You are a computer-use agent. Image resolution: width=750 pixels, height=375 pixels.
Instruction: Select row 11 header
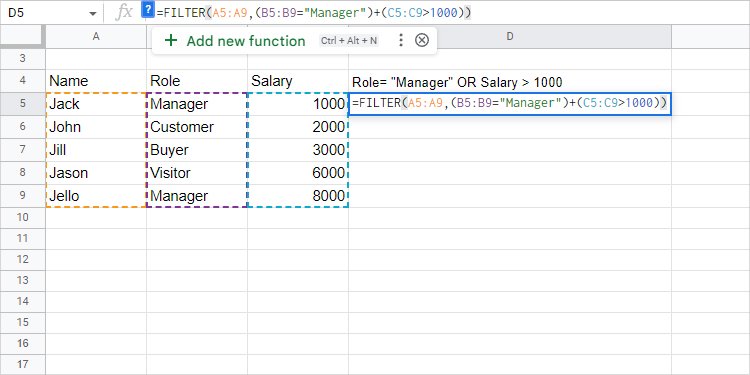pos(23,239)
